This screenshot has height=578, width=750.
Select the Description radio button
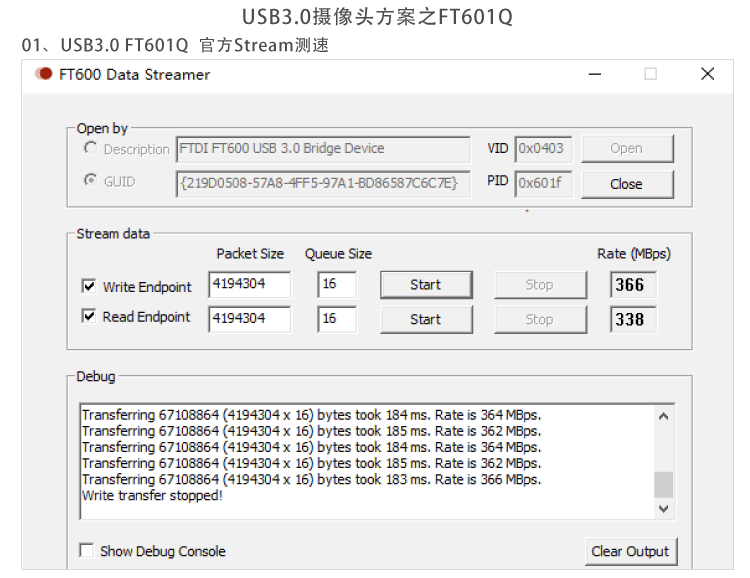[90, 148]
